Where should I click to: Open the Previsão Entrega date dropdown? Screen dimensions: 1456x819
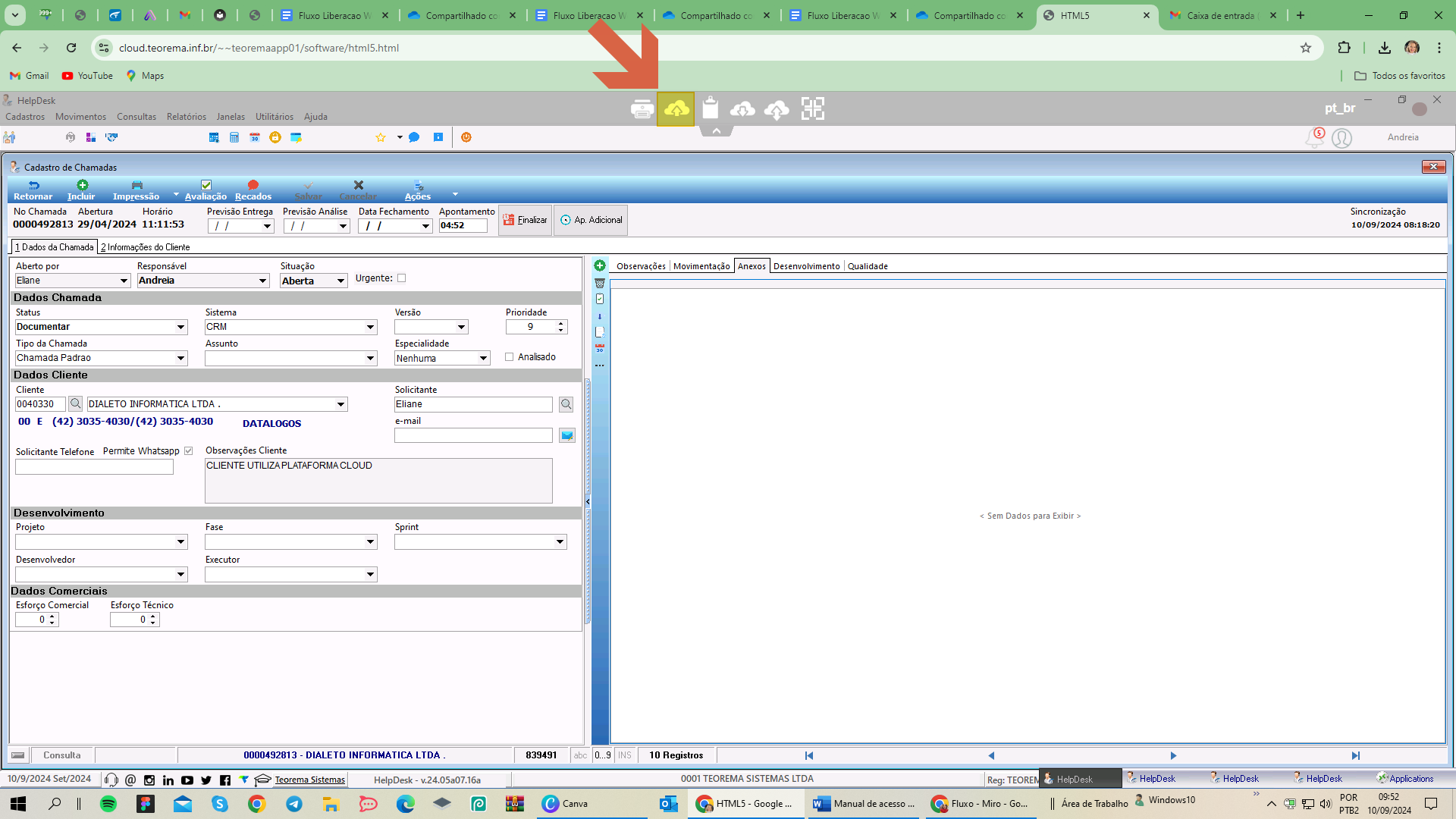pyautogui.click(x=267, y=226)
